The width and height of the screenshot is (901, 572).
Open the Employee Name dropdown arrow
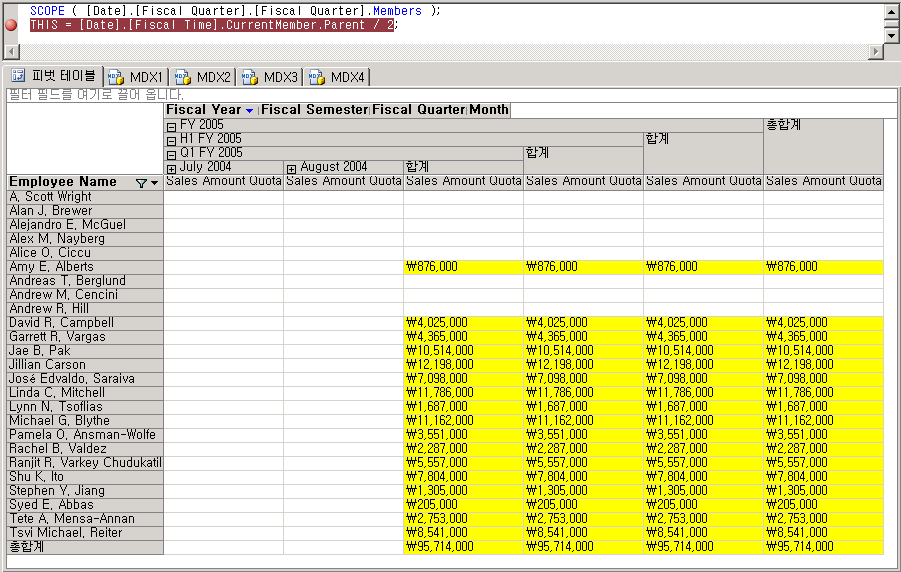coord(155,183)
